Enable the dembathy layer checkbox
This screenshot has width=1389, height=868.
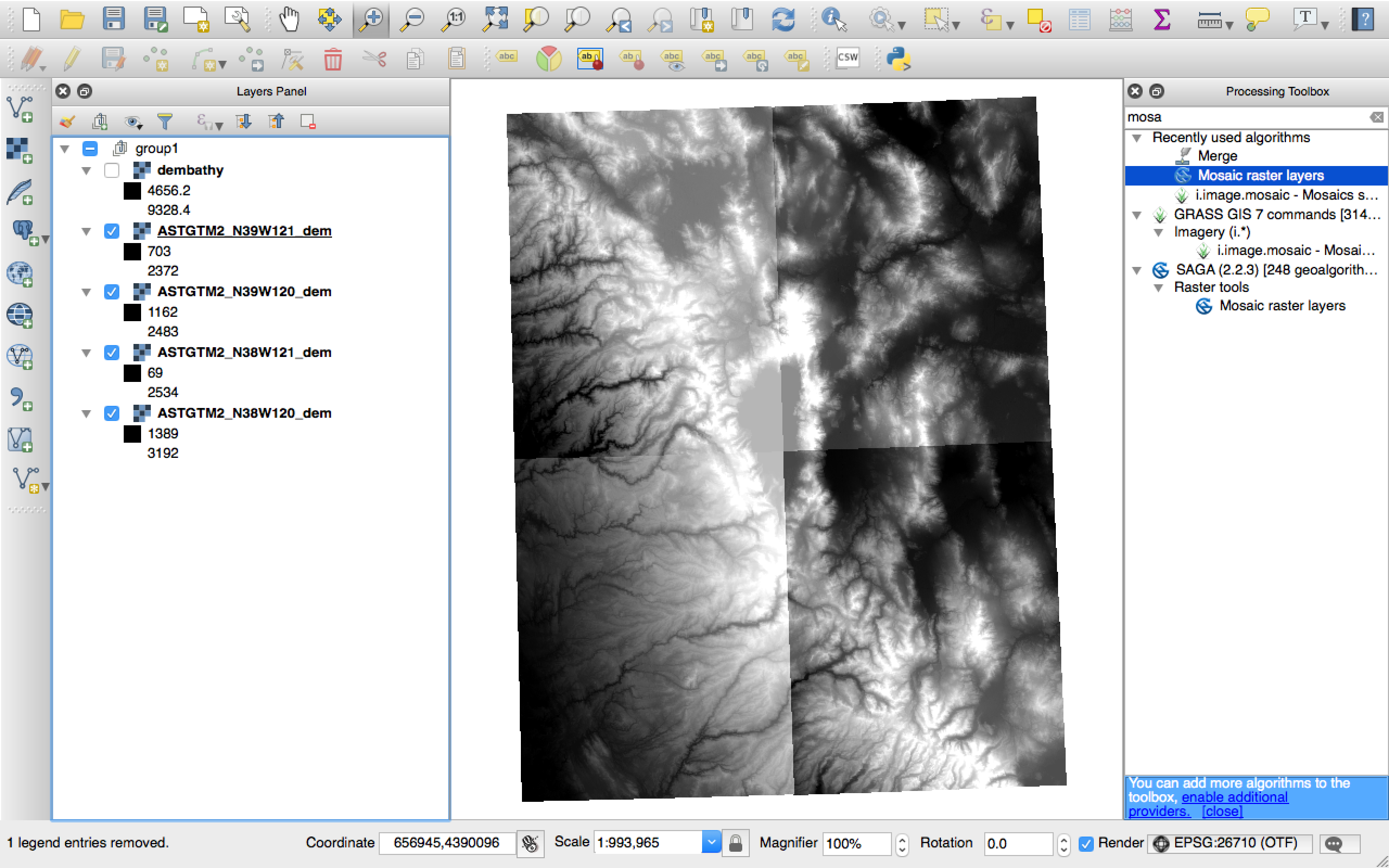pos(111,170)
